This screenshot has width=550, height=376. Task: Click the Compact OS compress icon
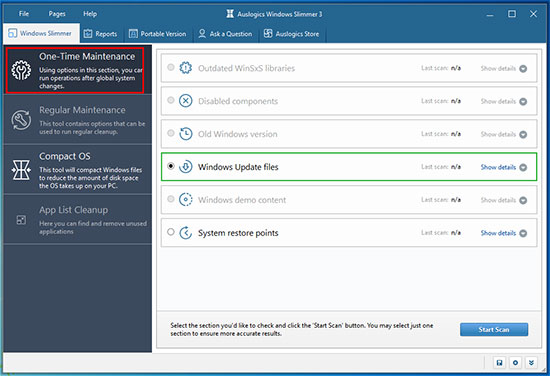21,170
